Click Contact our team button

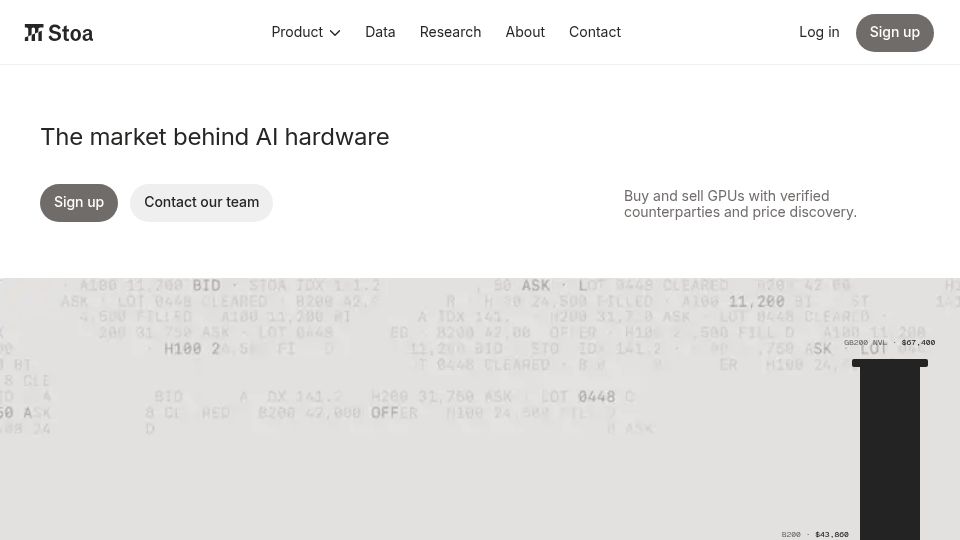click(201, 203)
